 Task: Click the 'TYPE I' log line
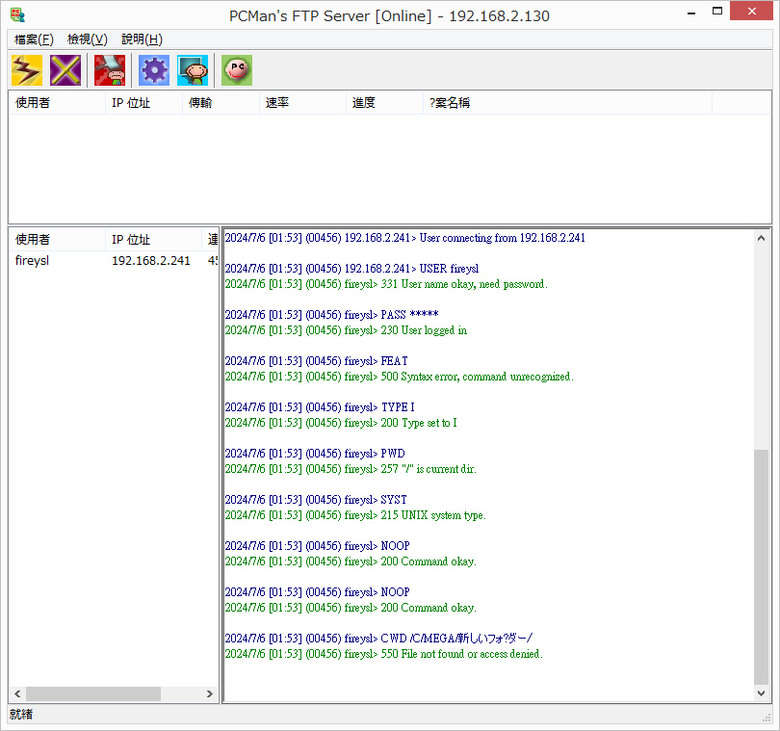point(319,408)
